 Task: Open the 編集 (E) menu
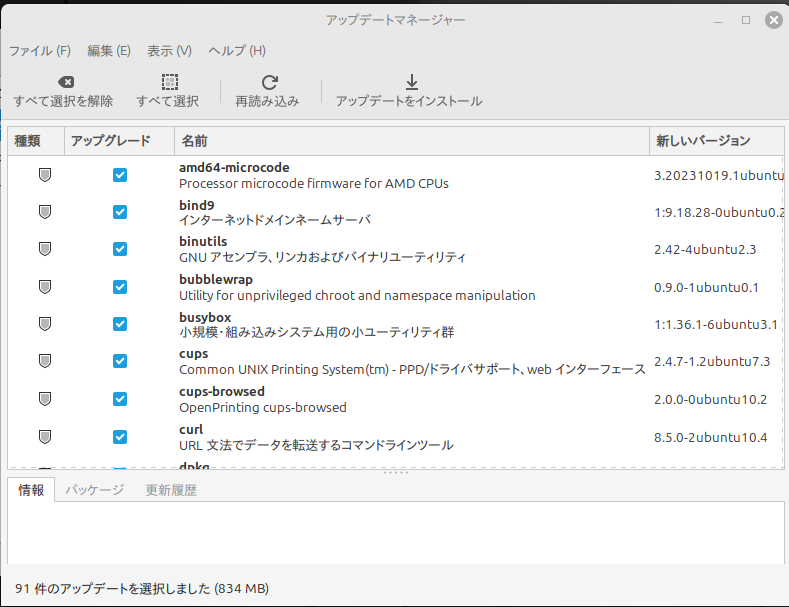click(x=109, y=50)
